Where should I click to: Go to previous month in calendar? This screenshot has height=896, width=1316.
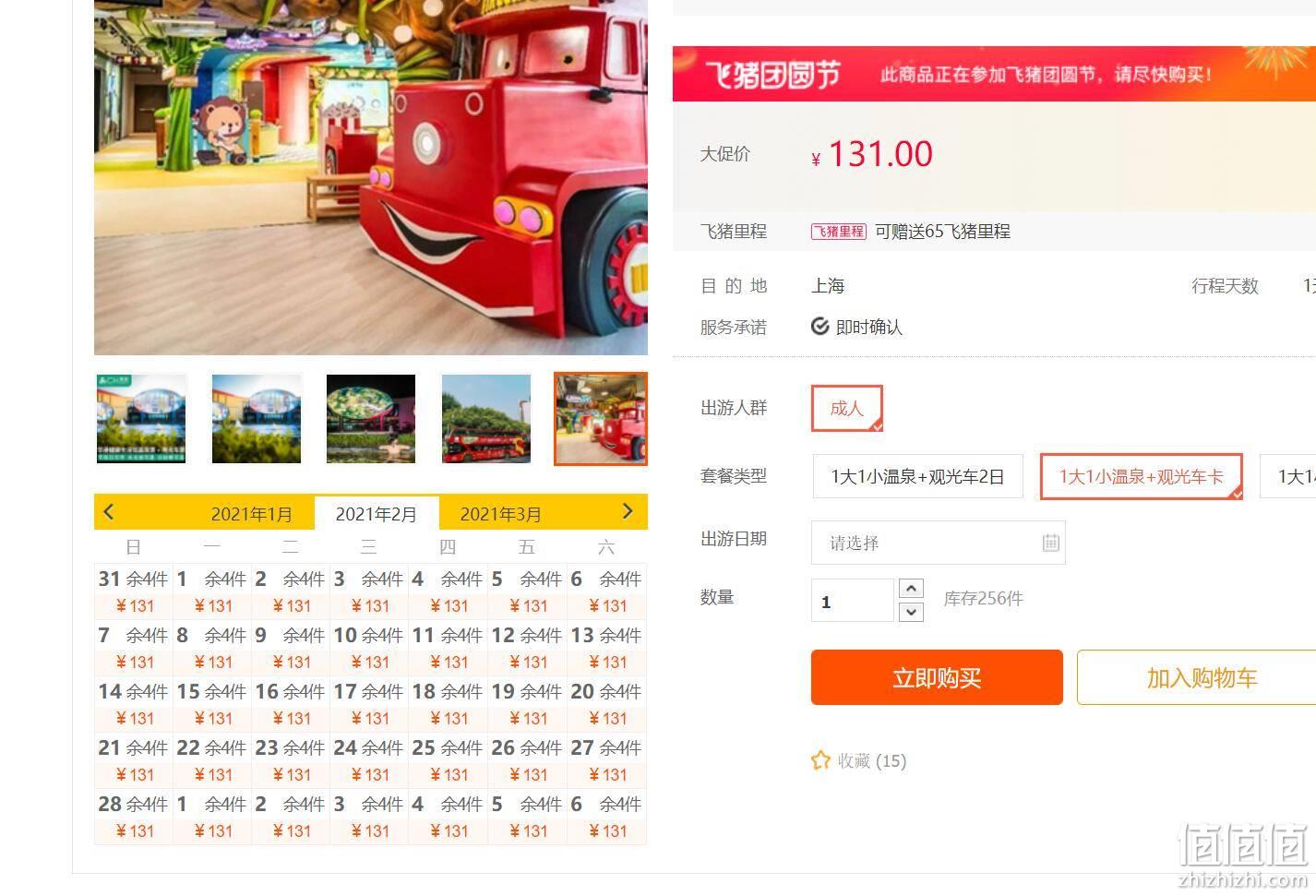109,511
